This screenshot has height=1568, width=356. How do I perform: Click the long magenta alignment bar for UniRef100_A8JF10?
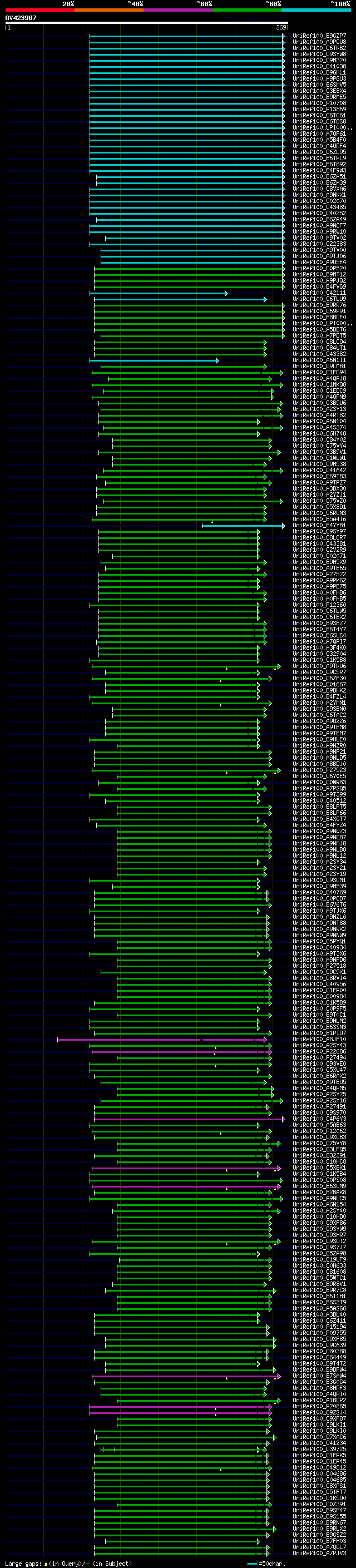coord(162,1040)
